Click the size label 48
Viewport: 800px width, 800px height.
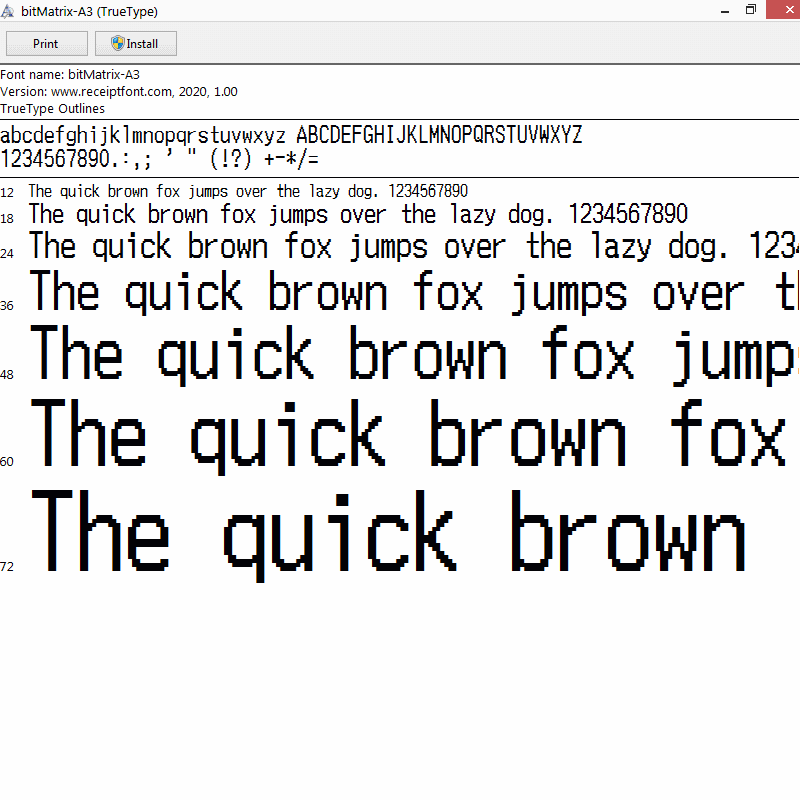coord(7,375)
